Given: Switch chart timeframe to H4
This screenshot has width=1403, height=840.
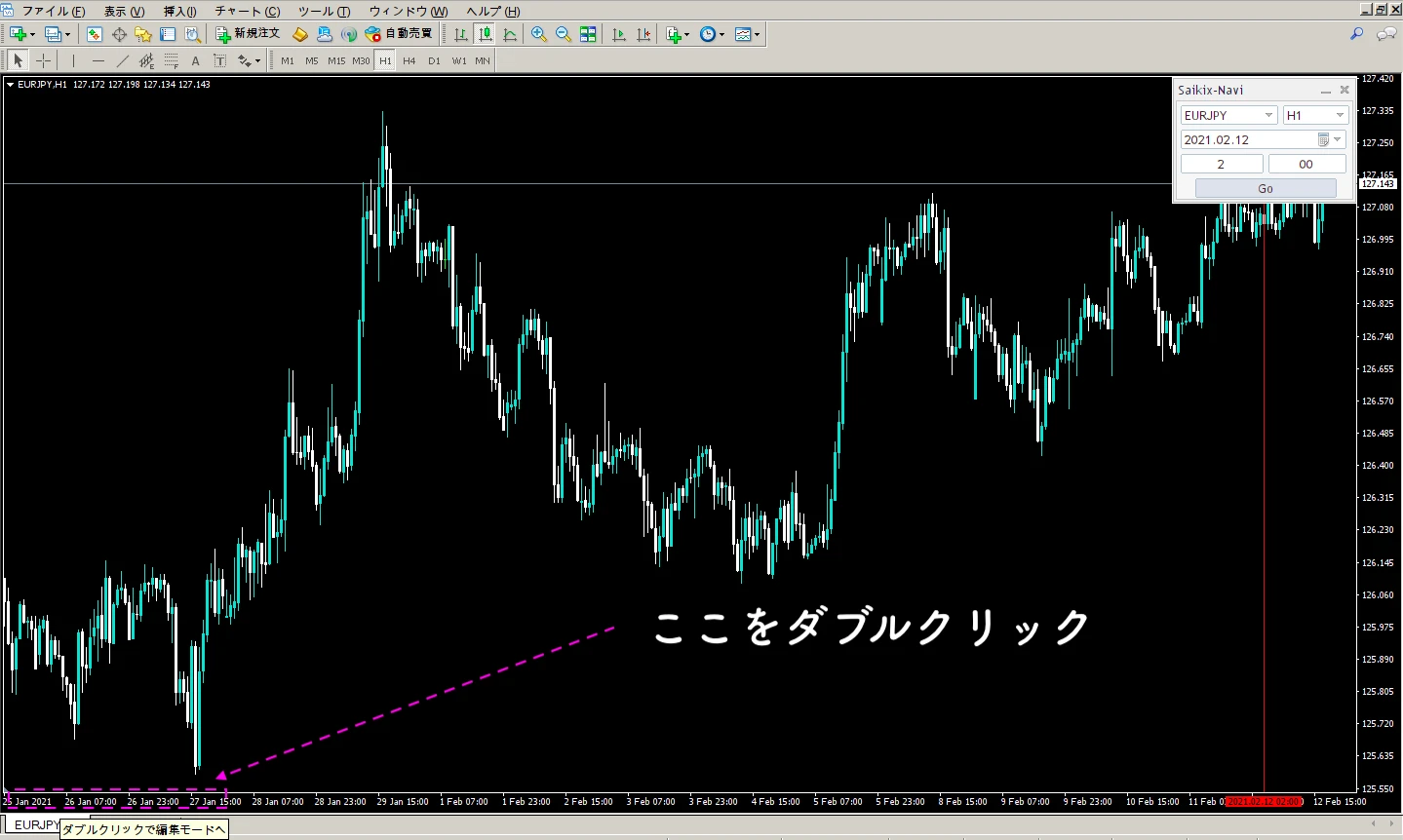Looking at the screenshot, I should point(409,60).
